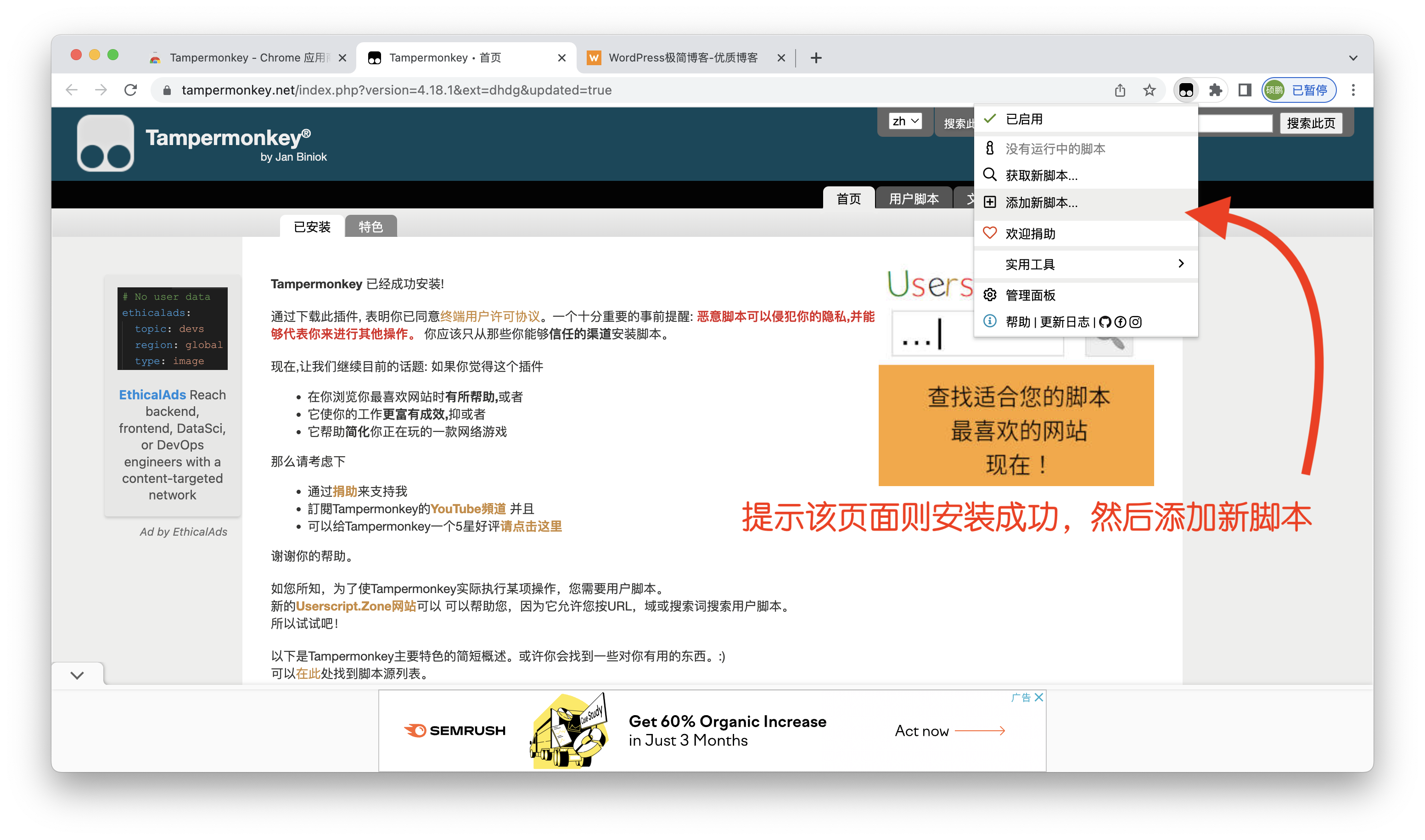Open the 终端用户许可协议 link
1425x840 pixels.
tap(490, 316)
